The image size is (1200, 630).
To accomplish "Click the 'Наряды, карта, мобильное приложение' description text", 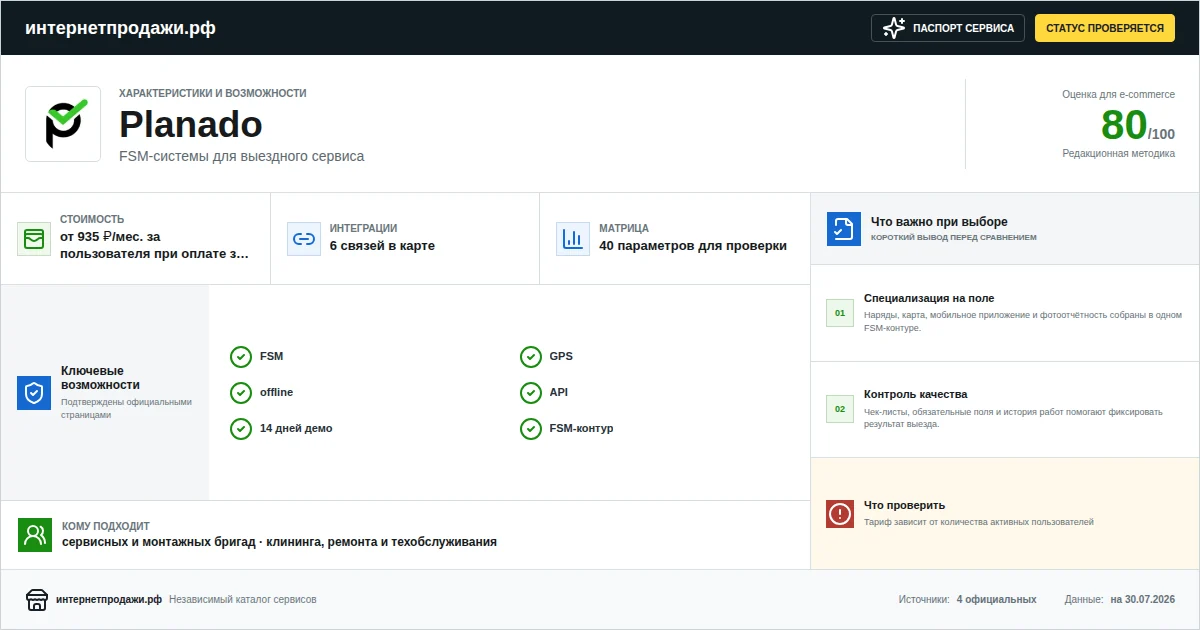I will pyautogui.click(x=1023, y=321).
